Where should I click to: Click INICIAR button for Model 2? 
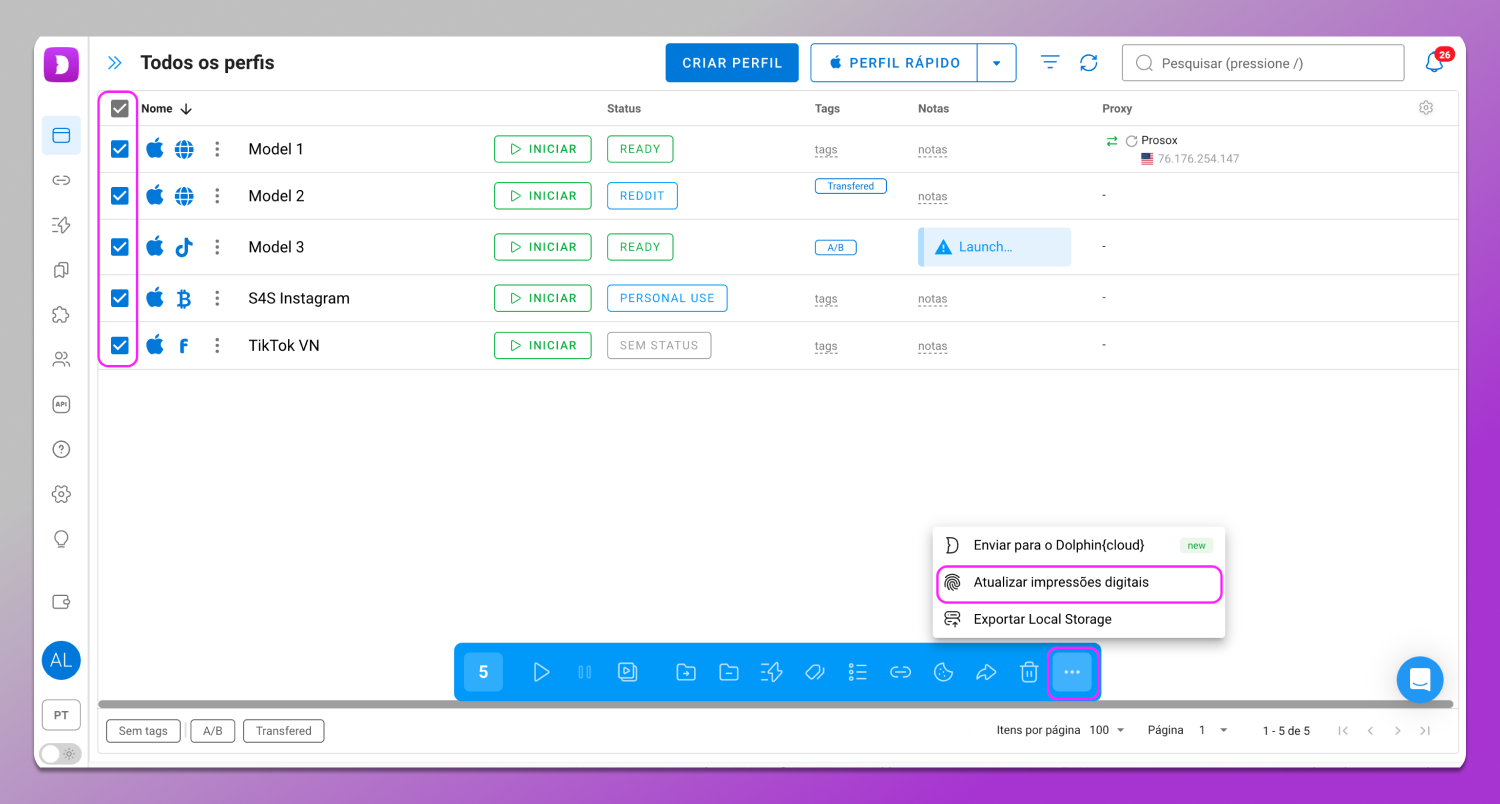coord(542,196)
